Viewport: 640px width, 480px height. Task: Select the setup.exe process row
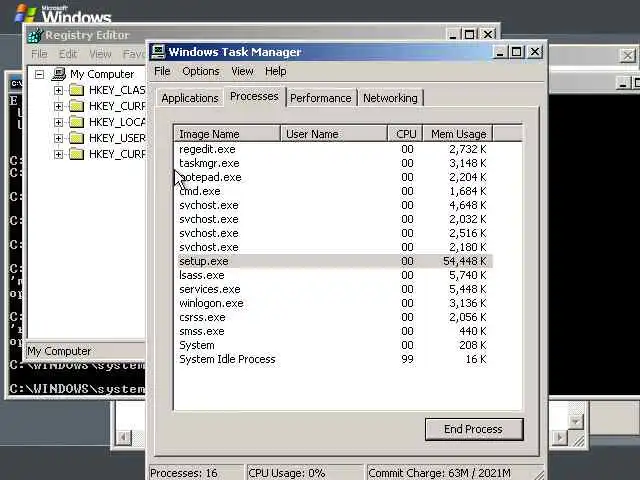333,261
